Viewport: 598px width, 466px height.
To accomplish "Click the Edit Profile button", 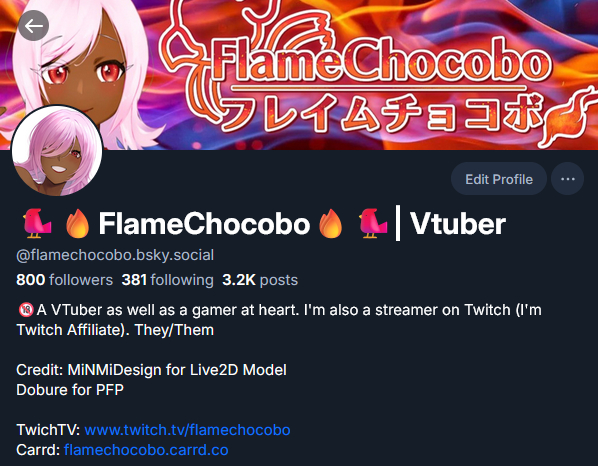I will [x=498, y=179].
